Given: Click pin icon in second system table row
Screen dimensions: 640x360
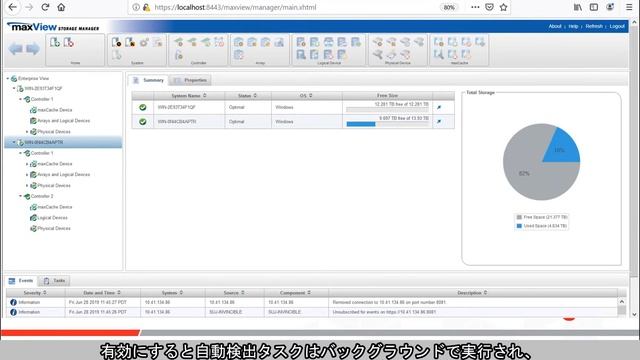Looking at the screenshot, I should (439, 122).
